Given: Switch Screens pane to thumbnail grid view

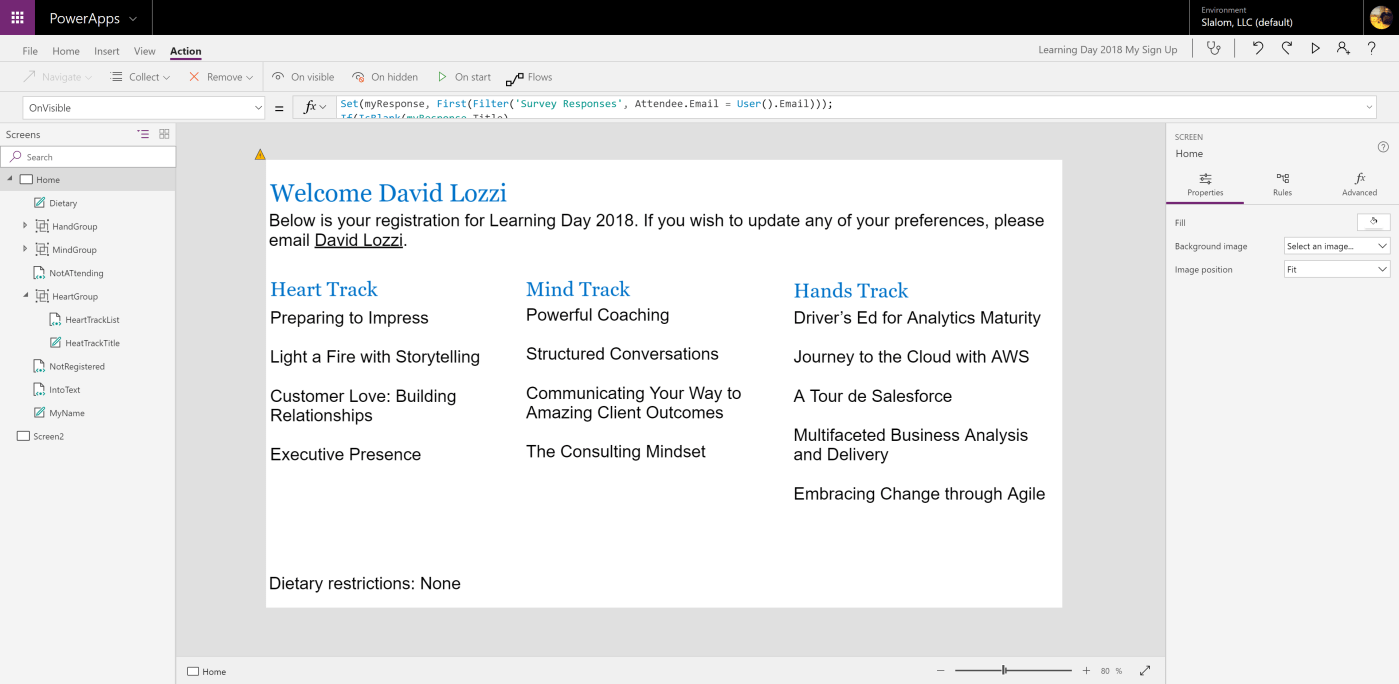Looking at the screenshot, I should pos(164,134).
